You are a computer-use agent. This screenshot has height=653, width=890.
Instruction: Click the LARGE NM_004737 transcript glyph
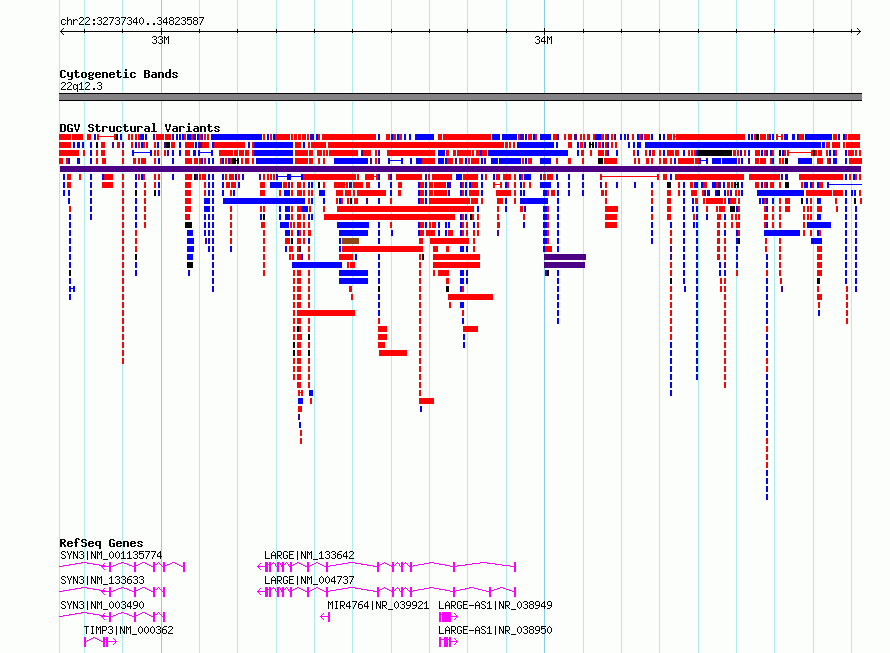coord(387,592)
